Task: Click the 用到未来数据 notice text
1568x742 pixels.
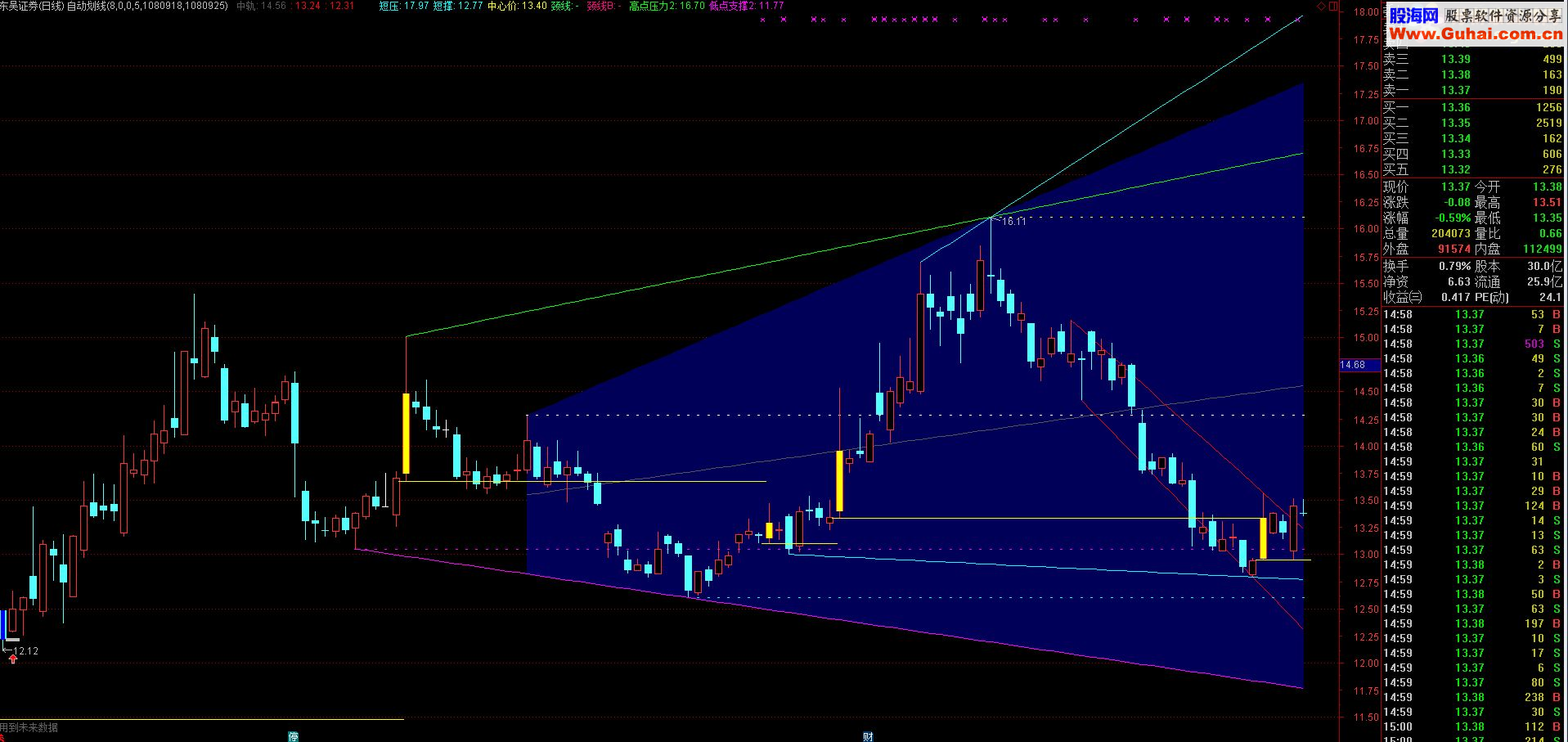Action: click(29, 727)
